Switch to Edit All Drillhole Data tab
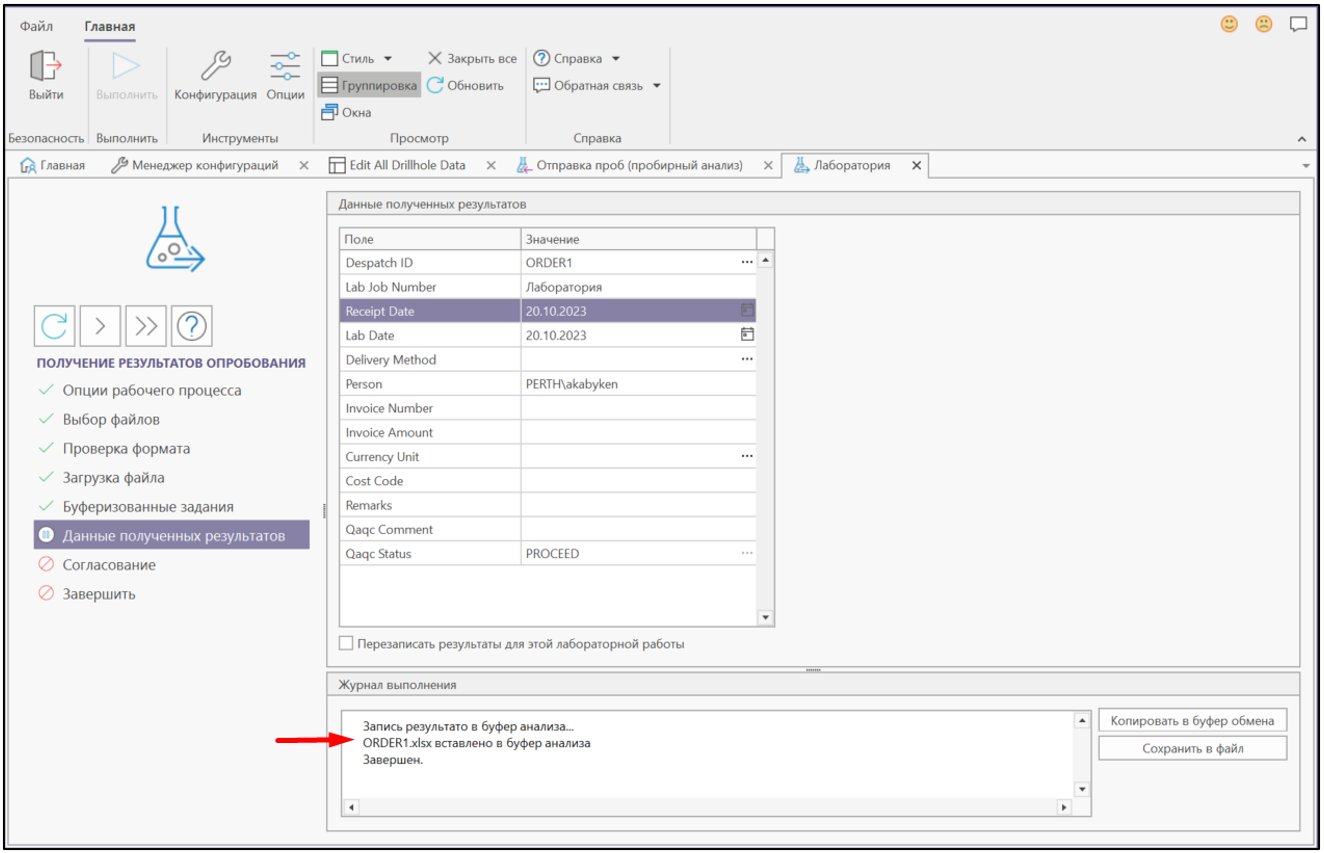1324x853 pixels. coord(407,165)
